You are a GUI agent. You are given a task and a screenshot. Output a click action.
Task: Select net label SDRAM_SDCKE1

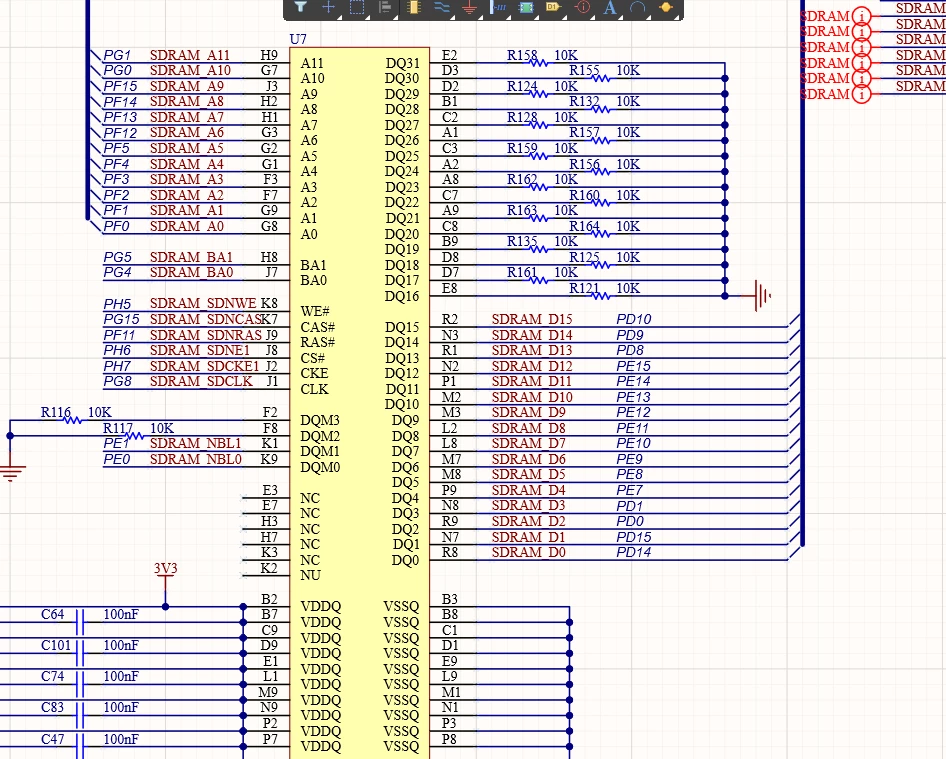205,366
